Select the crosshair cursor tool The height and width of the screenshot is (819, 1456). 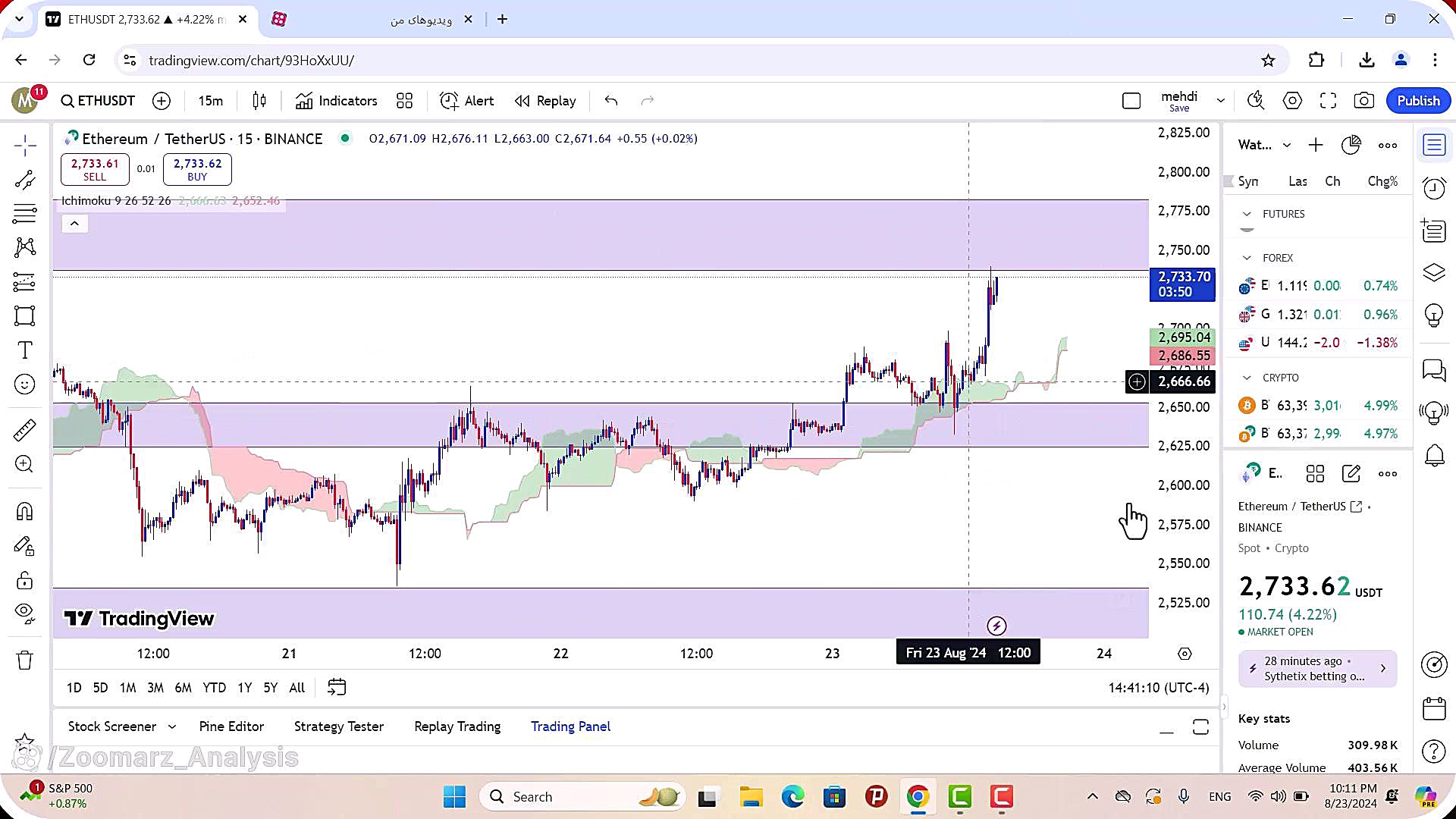coord(24,145)
